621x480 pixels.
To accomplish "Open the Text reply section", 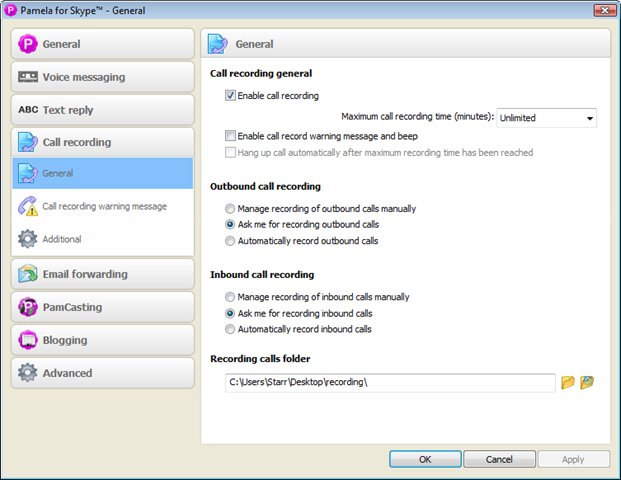I will pyautogui.click(x=103, y=110).
